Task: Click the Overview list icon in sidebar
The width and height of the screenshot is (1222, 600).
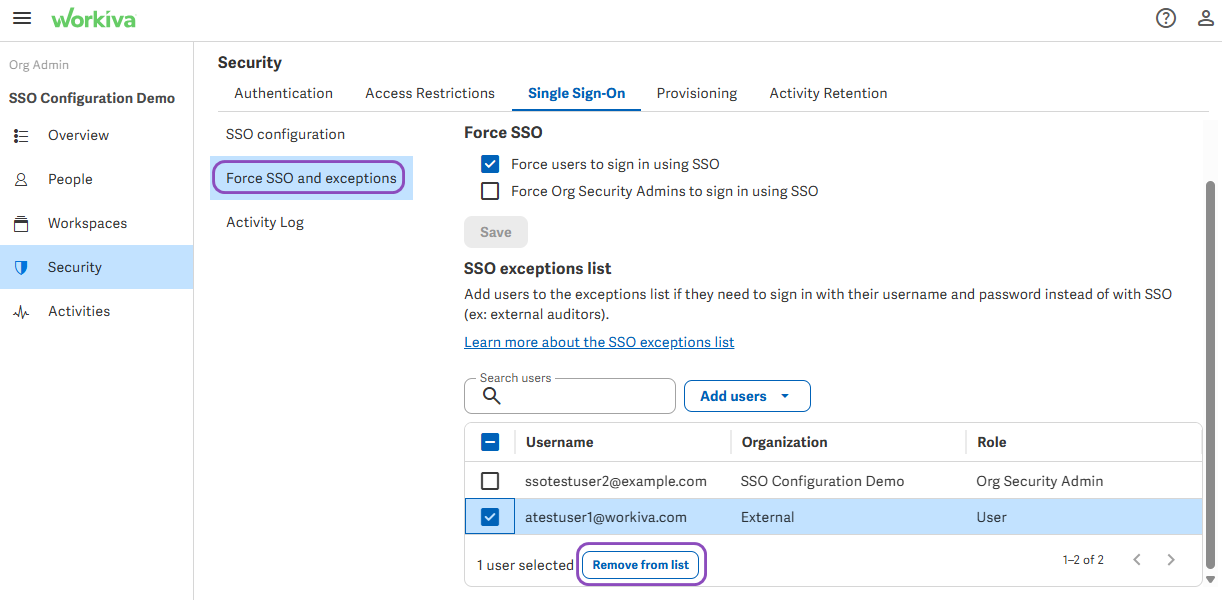Action: click(x=21, y=135)
